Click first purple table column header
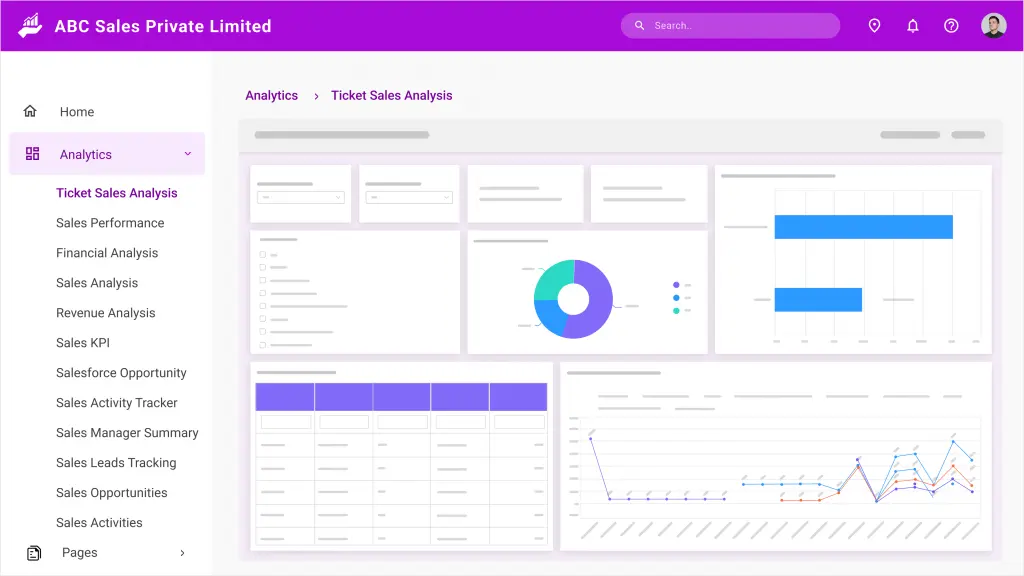The image size is (1024, 576). (x=285, y=397)
